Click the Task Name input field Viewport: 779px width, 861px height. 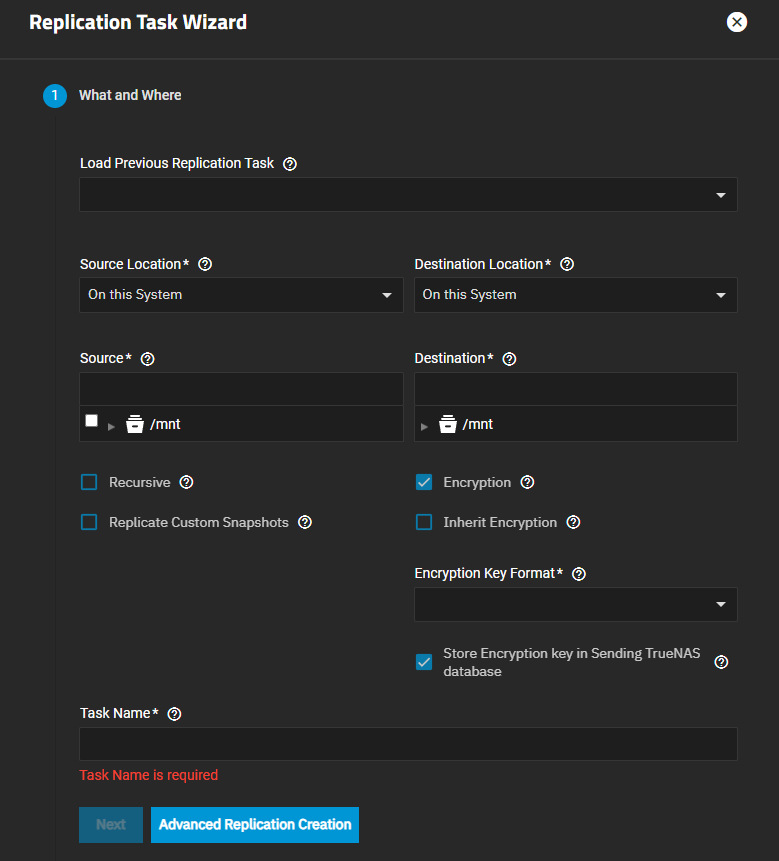(x=408, y=744)
